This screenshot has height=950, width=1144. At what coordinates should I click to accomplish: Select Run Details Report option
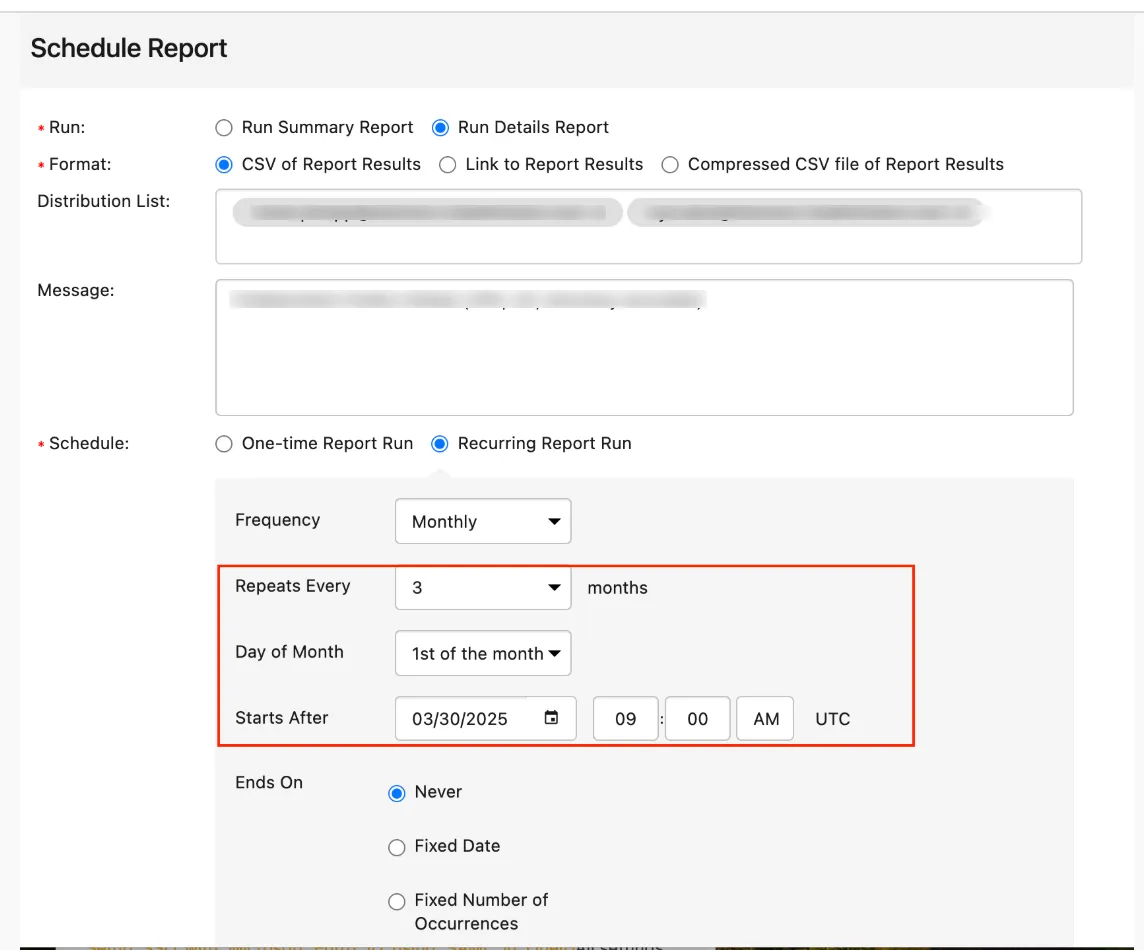point(440,128)
